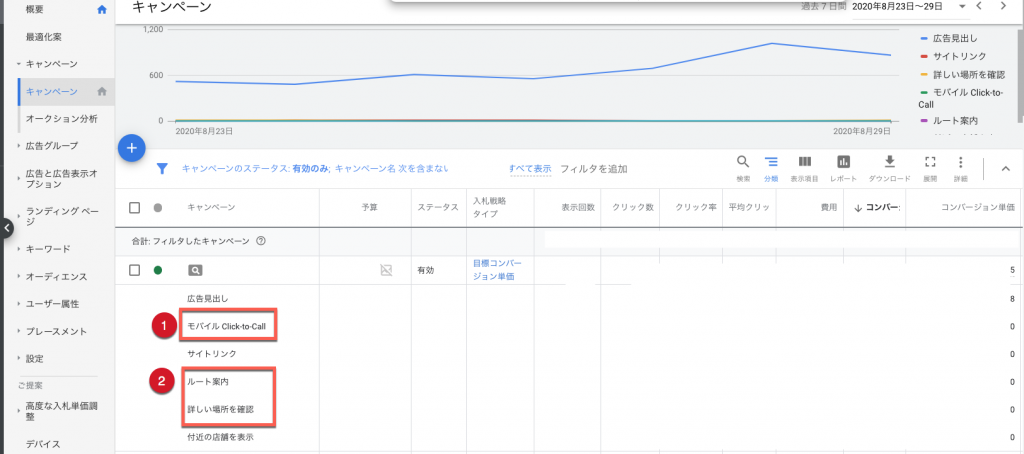1024x454 pixels.
Task: Expand 設定 sidebar item
Action: point(20,359)
